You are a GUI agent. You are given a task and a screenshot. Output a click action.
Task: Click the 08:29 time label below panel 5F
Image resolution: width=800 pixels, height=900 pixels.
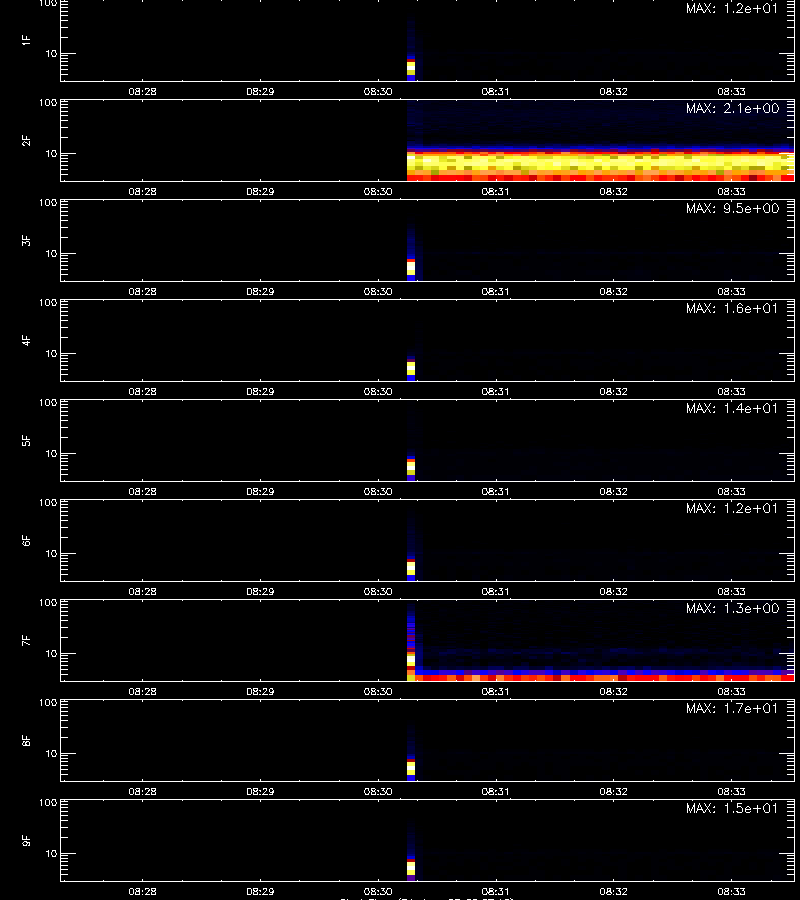(260, 491)
